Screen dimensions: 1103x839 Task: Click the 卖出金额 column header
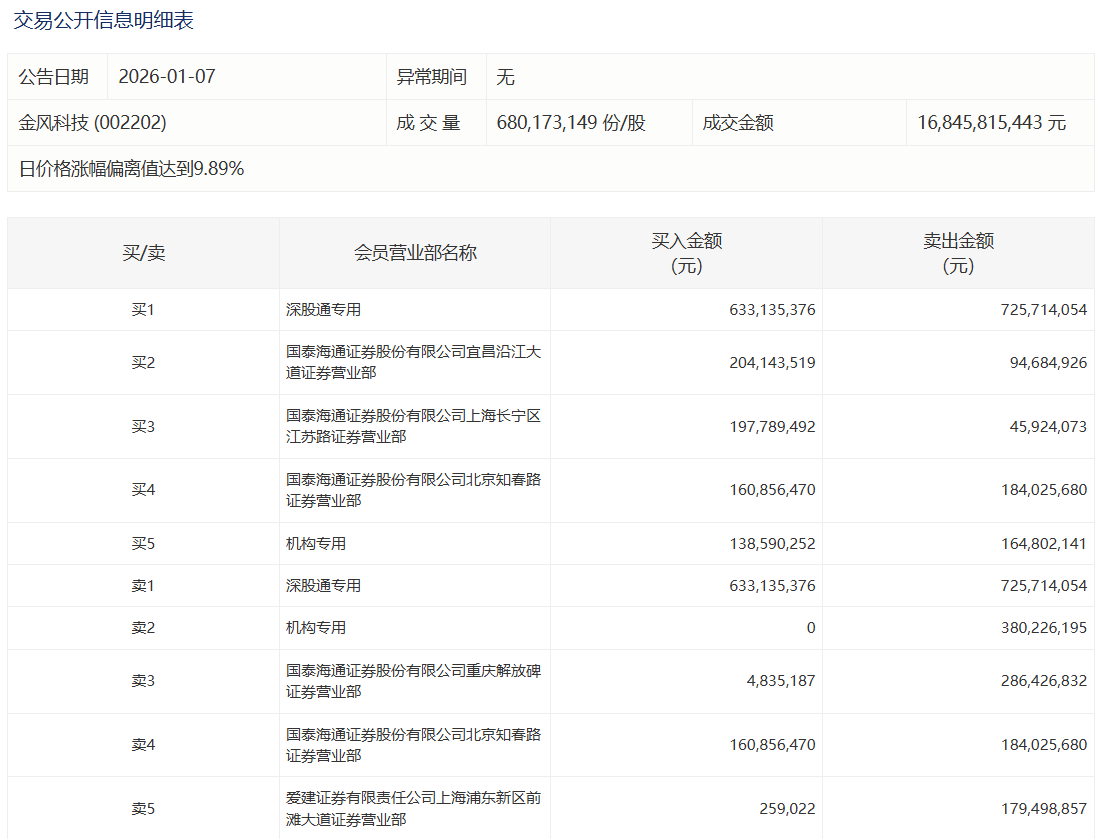pos(958,253)
